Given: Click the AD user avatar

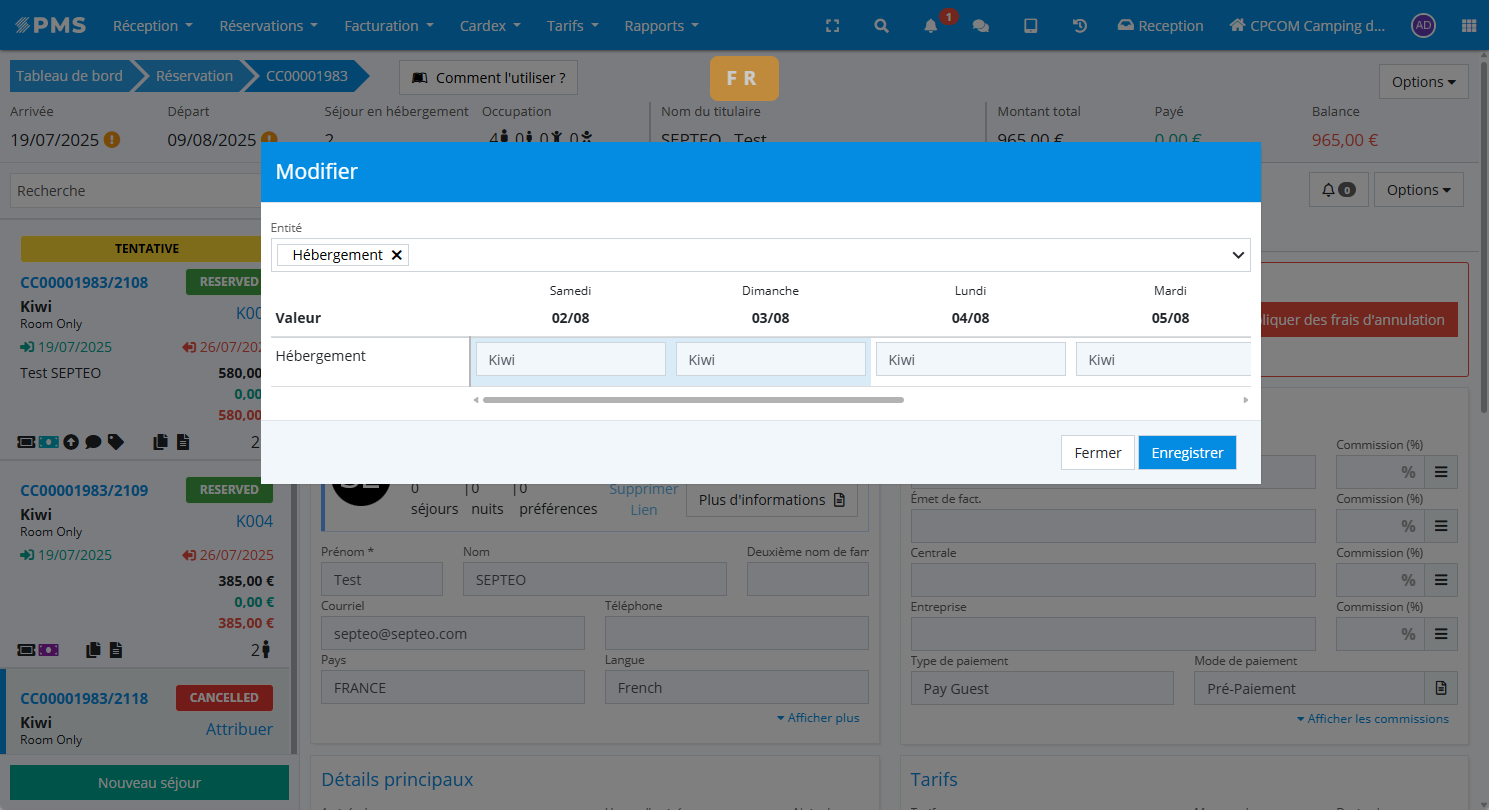Looking at the screenshot, I should click(1423, 26).
